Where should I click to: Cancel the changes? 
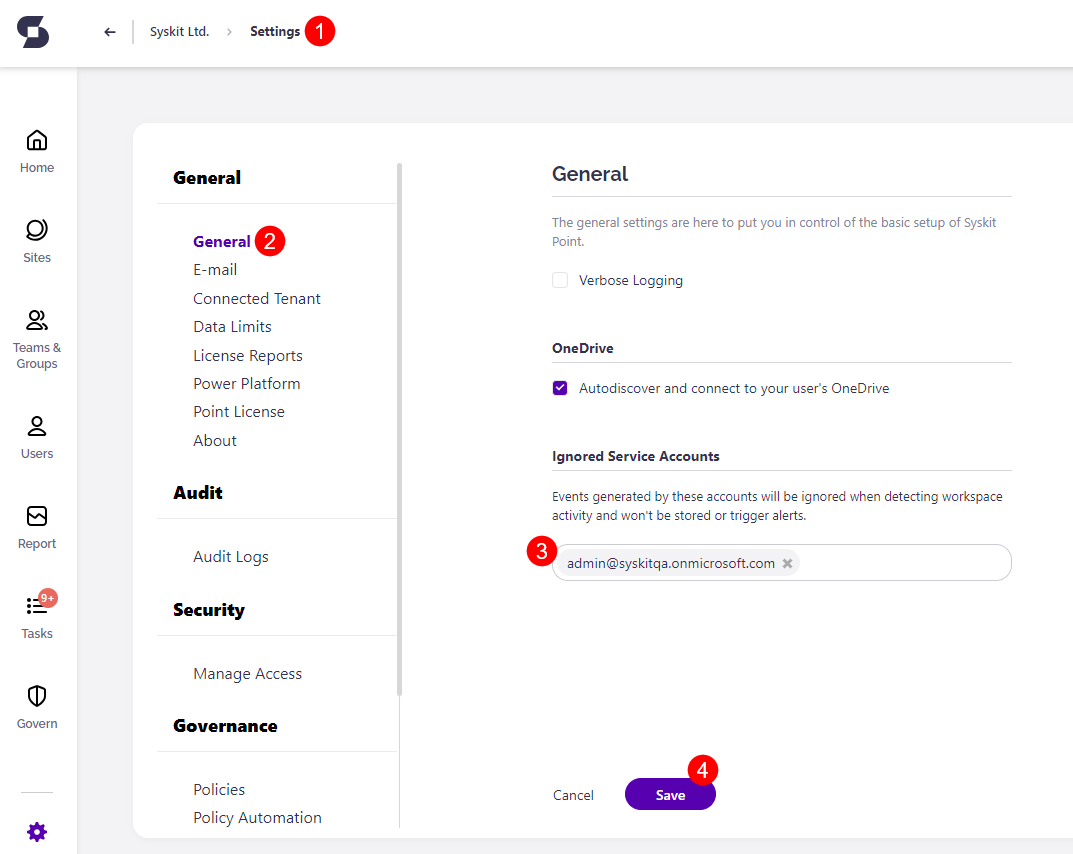[573, 794]
